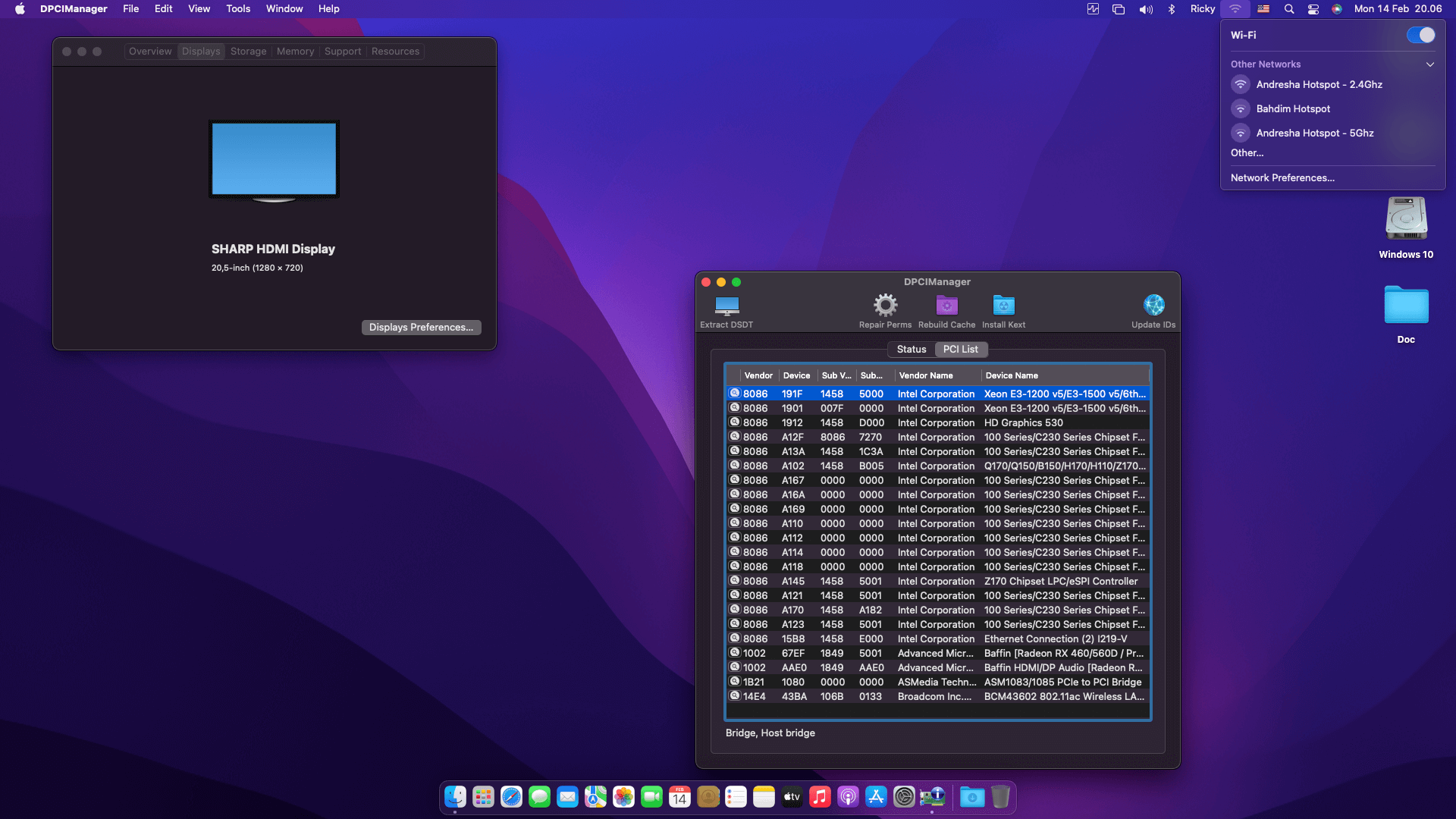
Task: Open the Music app in the Dock
Action: (x=820, y=796)
